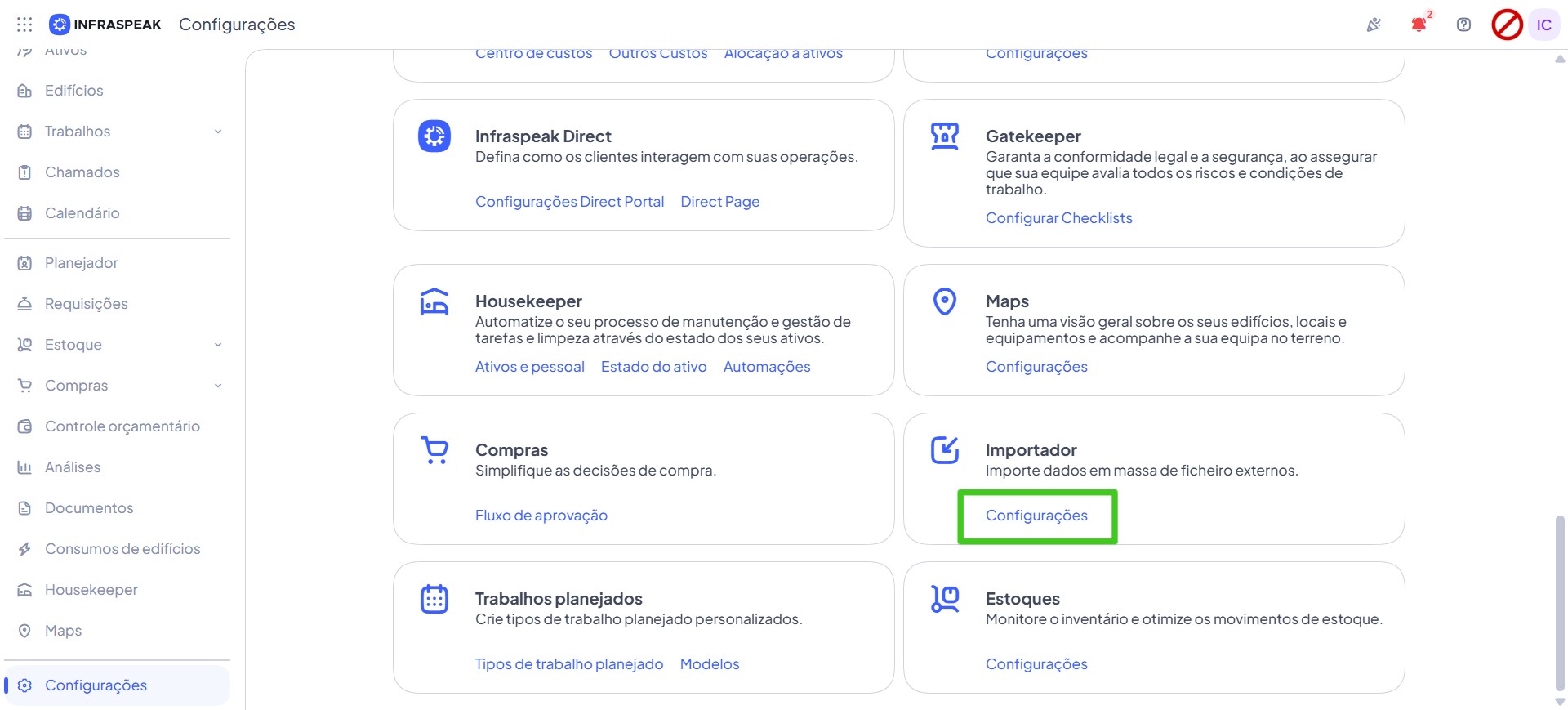Open Configurações under Estoques card
This screenshot has width=1568, height=710.
pos(1036,664)
